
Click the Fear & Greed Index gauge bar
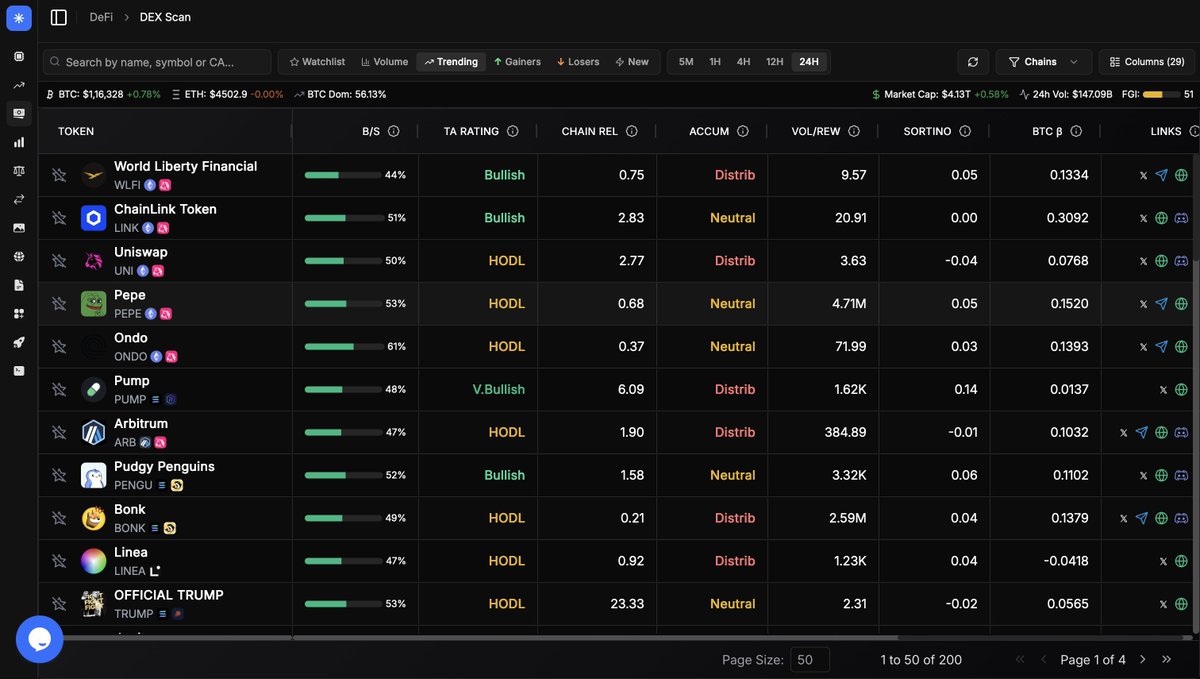tap(1160, 94)
